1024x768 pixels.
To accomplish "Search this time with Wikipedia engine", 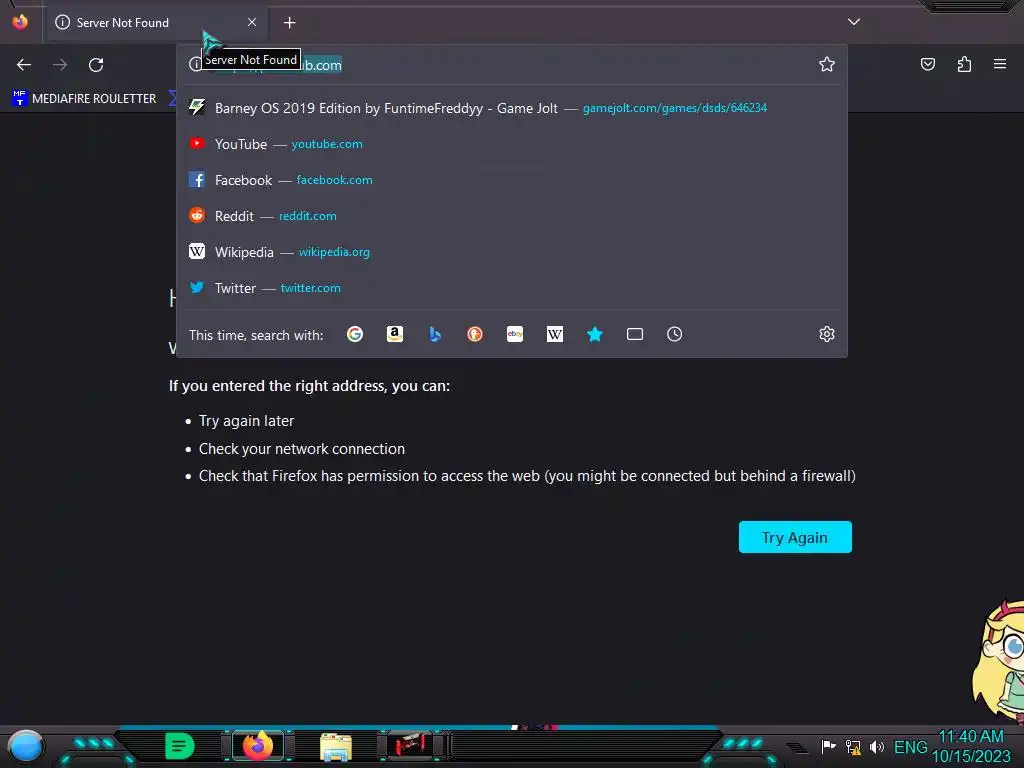I will point(554,334).
